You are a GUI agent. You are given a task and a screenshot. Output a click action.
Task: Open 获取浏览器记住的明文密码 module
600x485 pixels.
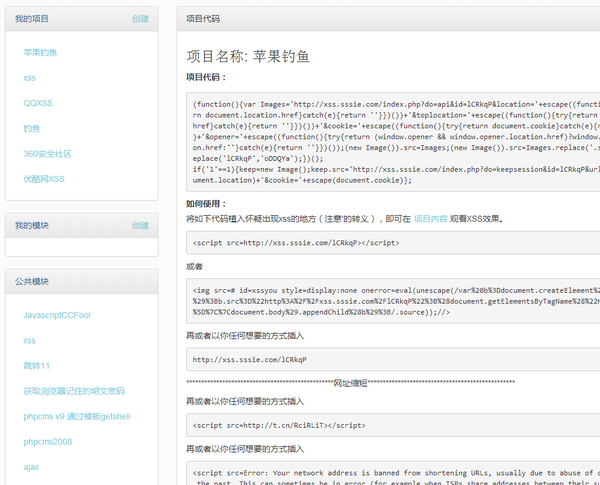pos(74,391)
